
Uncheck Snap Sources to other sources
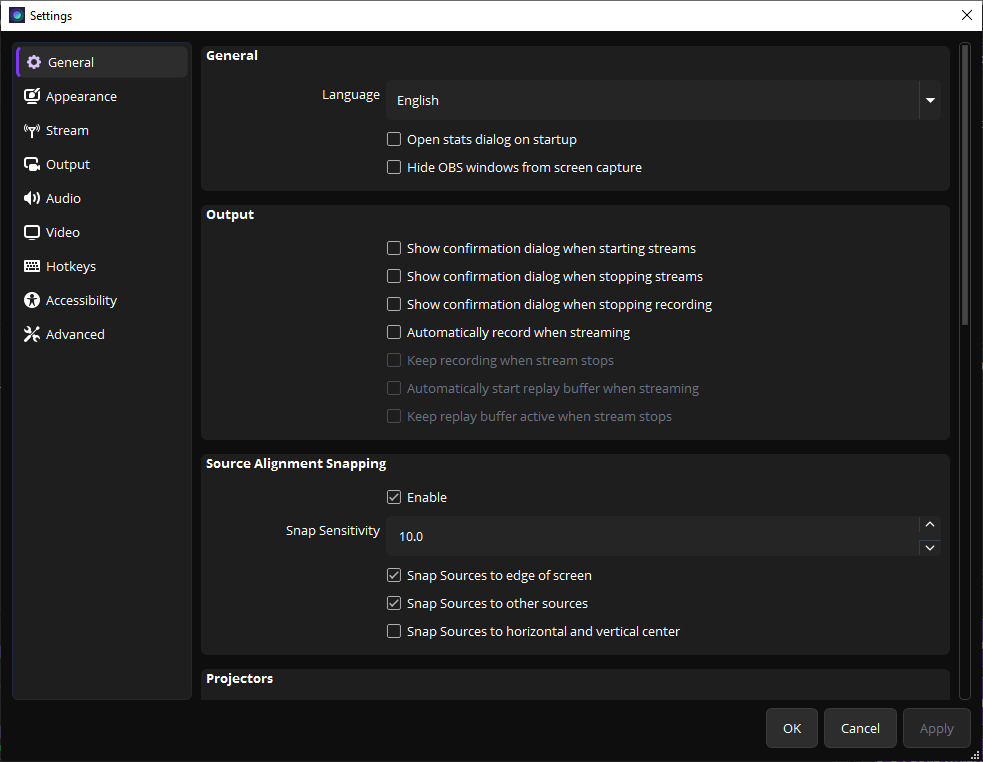(394, 603)
